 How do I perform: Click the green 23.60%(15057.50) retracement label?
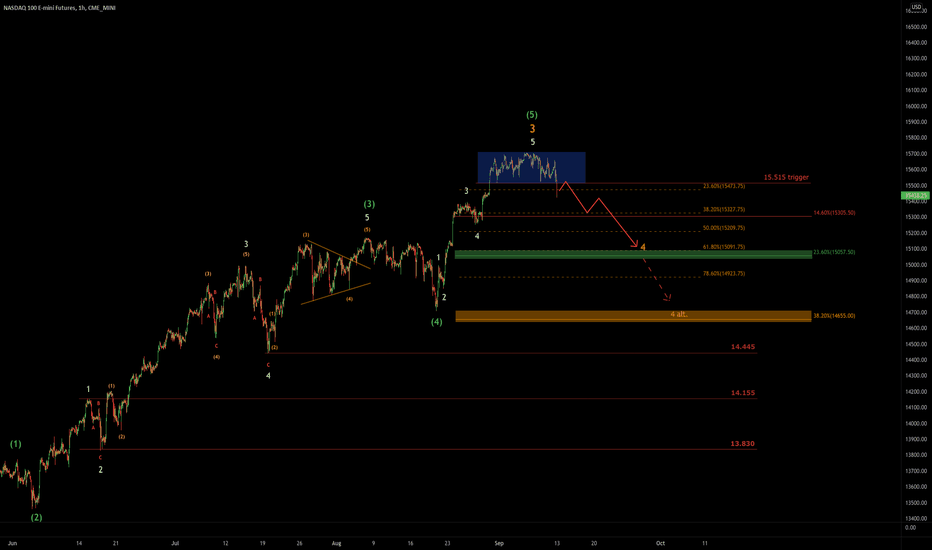pos(835,252)
